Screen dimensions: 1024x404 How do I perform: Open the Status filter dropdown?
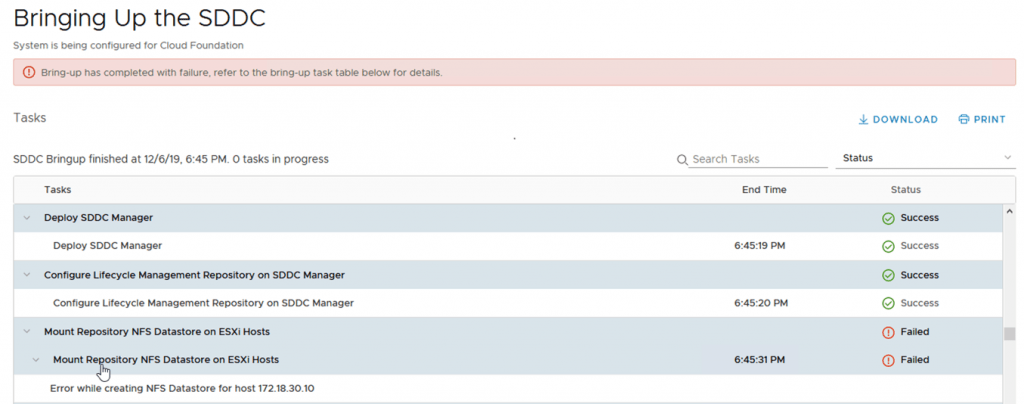pyautogui.click(x=925, y=158)
